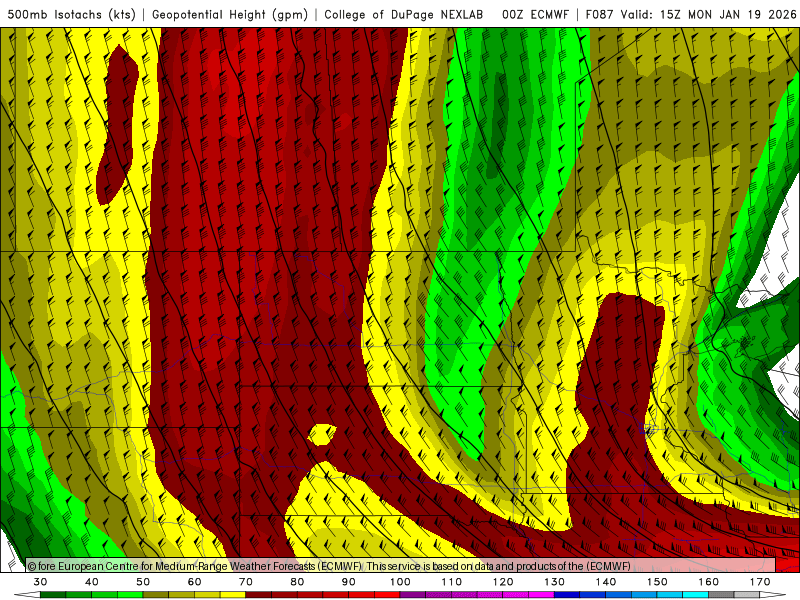
Task: Click the '70' label on the color scale
Action: pyautogui.click(x=246, y=582)
